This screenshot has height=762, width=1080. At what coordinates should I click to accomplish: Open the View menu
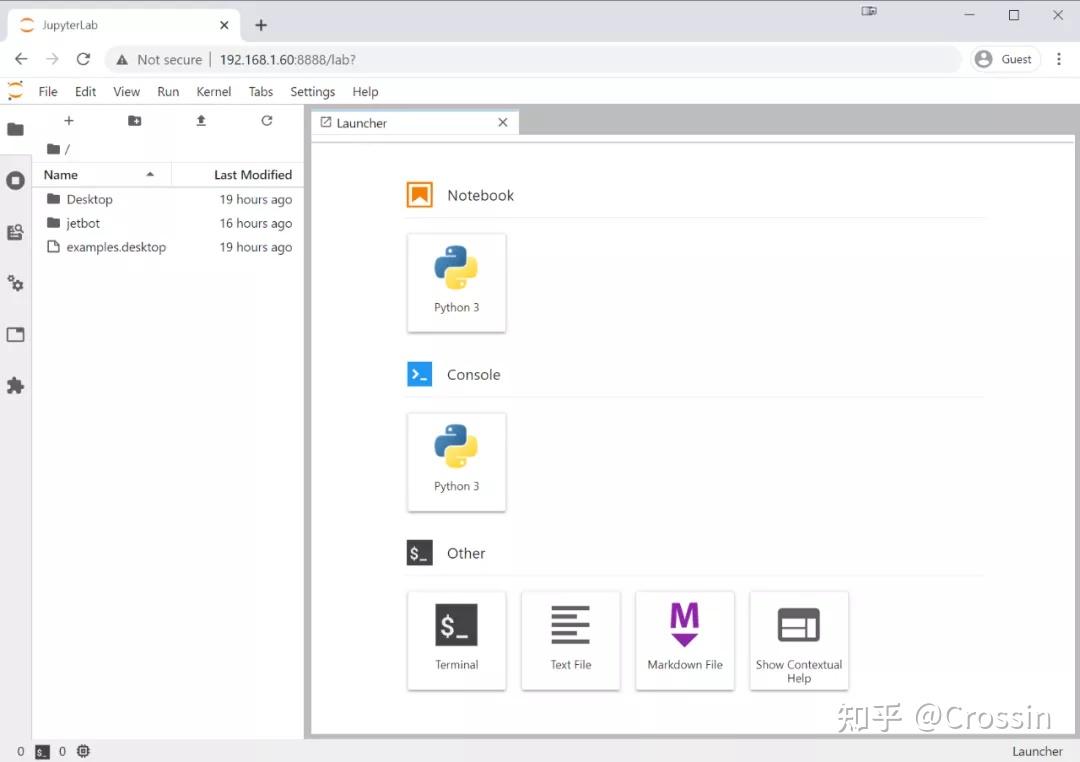127,92
